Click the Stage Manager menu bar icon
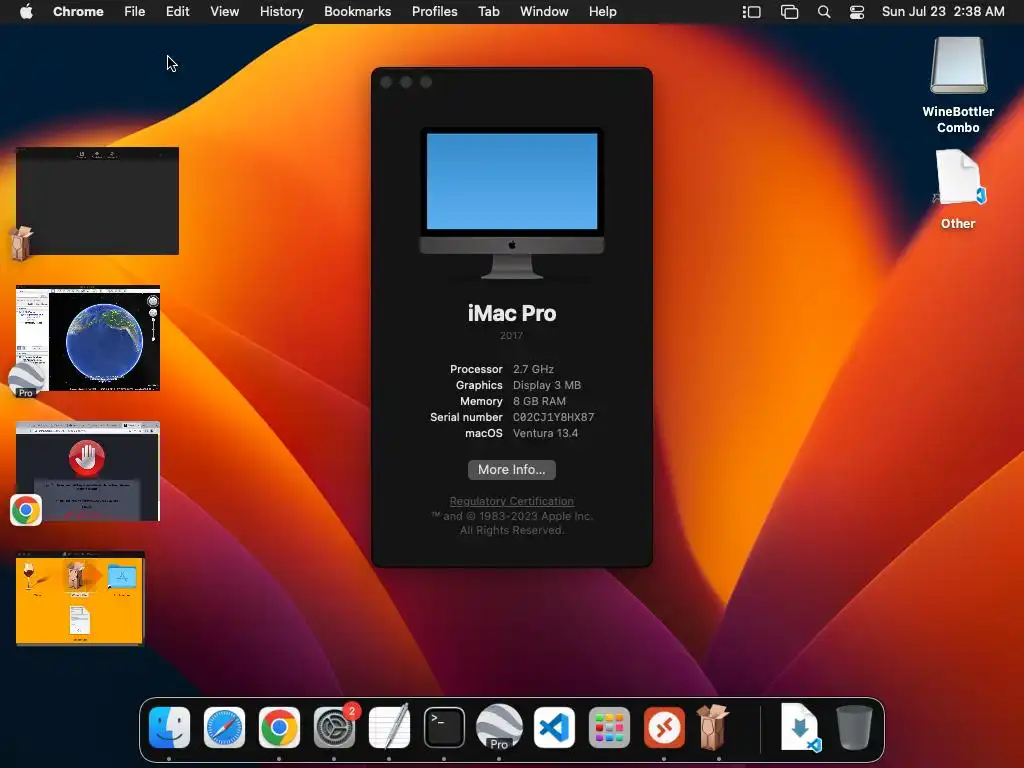Viewport: 1024px width, 768px height. tap(752, 12)
